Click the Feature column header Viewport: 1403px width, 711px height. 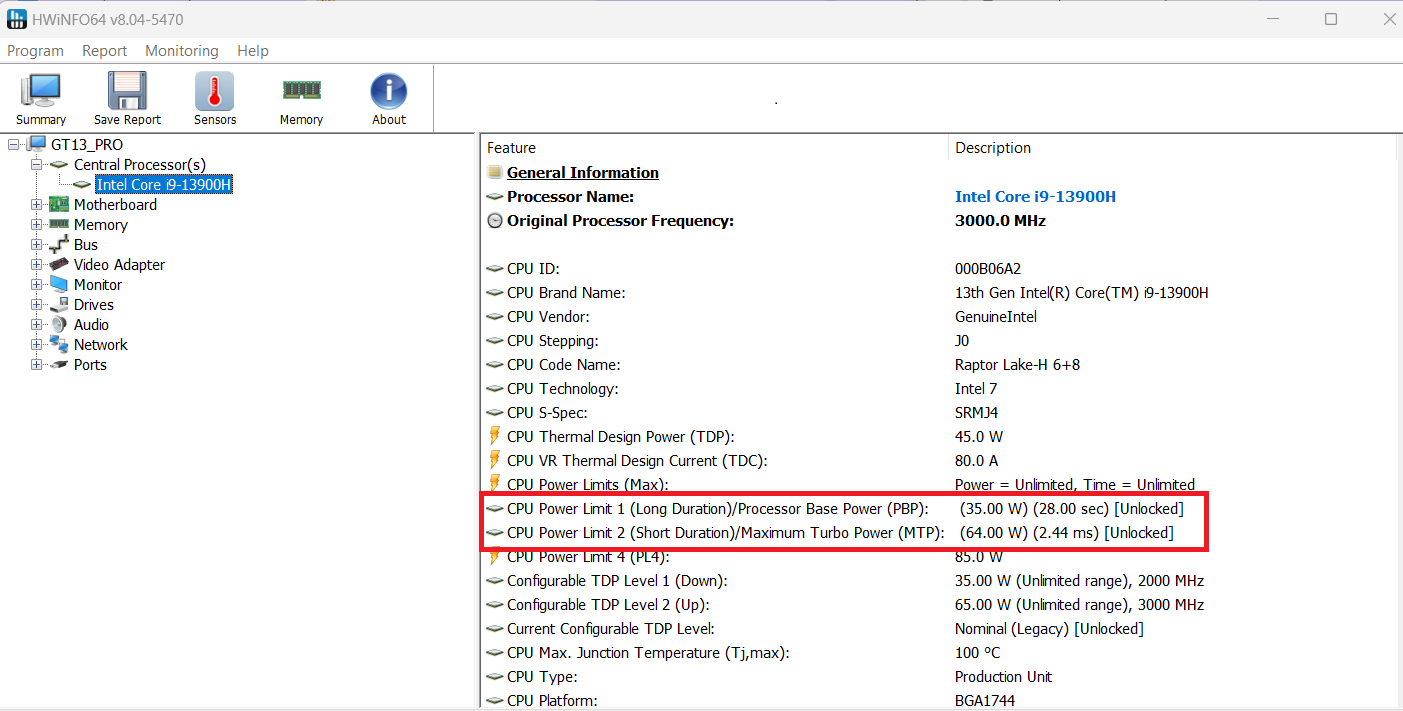click(x=714, y=147)
